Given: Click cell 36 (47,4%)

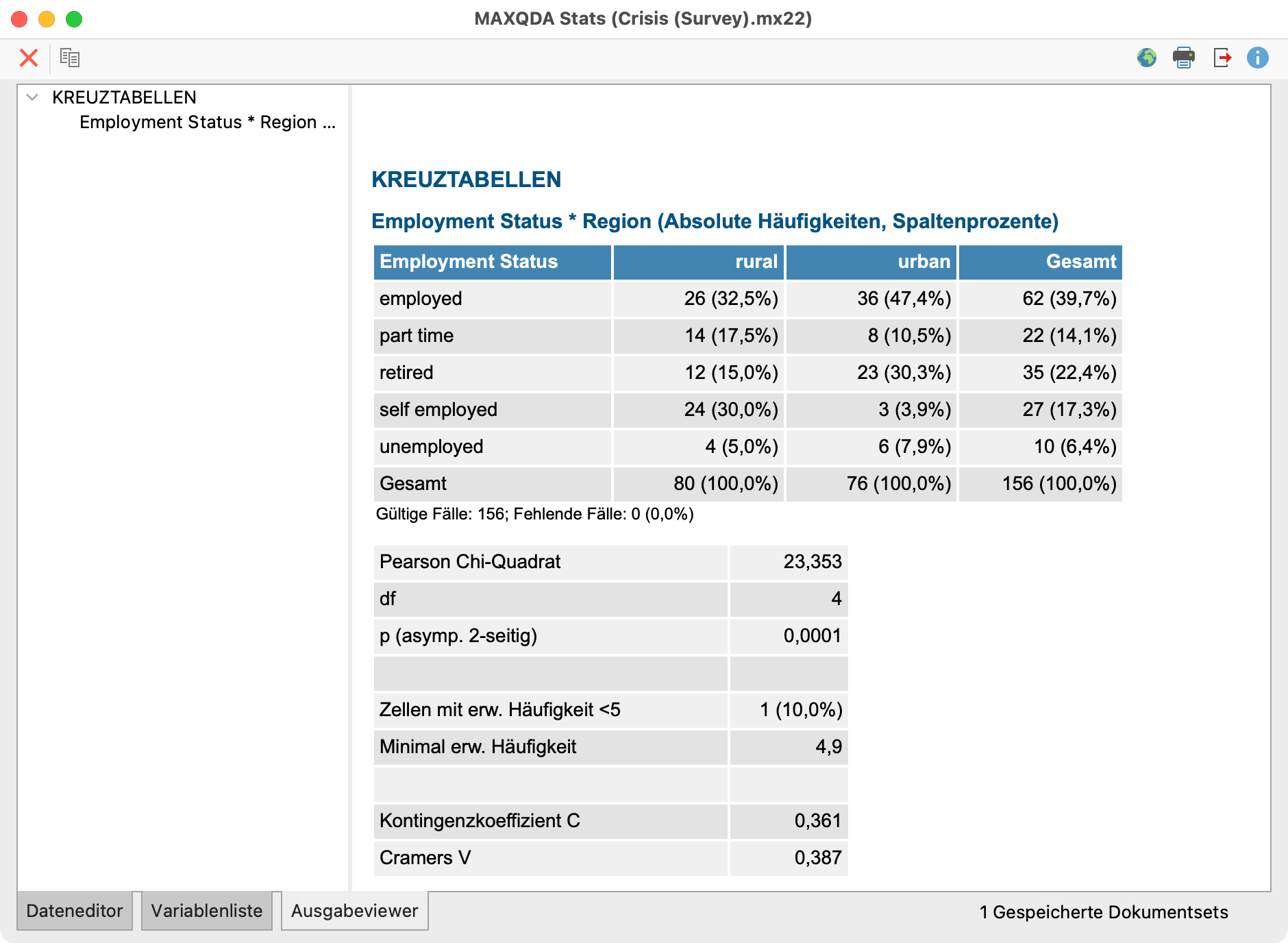Looking at the screenshot, I should tap(871, 299).
